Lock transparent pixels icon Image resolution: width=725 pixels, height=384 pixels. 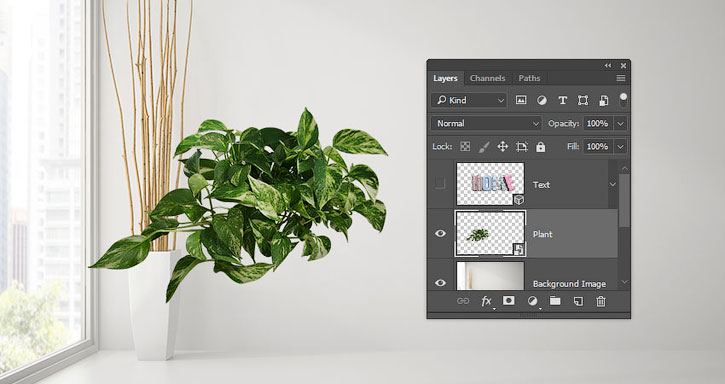tap(465, 147)
